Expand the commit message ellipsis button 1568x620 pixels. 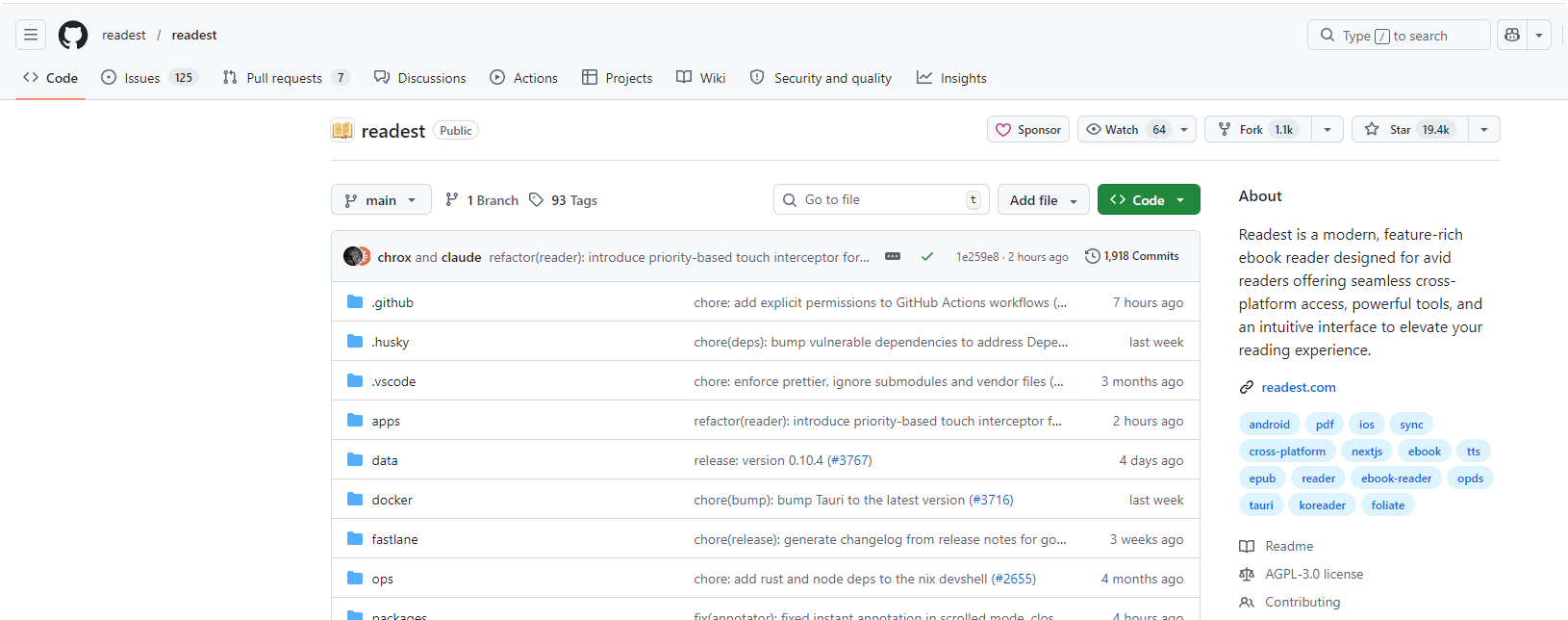[x=893, y=256]
